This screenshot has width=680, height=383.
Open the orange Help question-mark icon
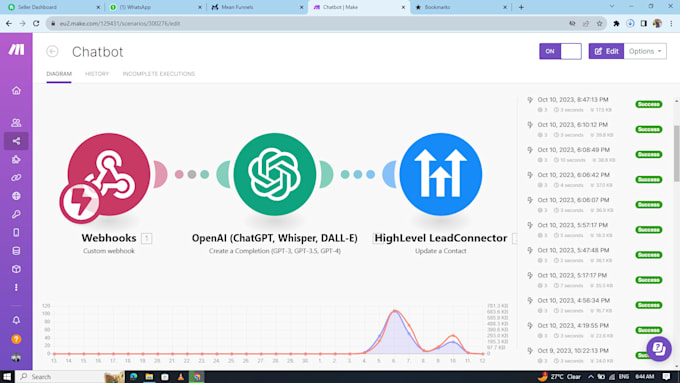(x=16, y=339)
